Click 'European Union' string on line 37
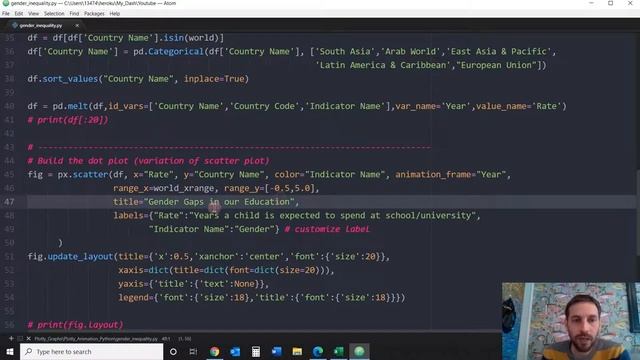Viewport: 640px width, 360px height. pyautogui.click(x=496, y=65)
